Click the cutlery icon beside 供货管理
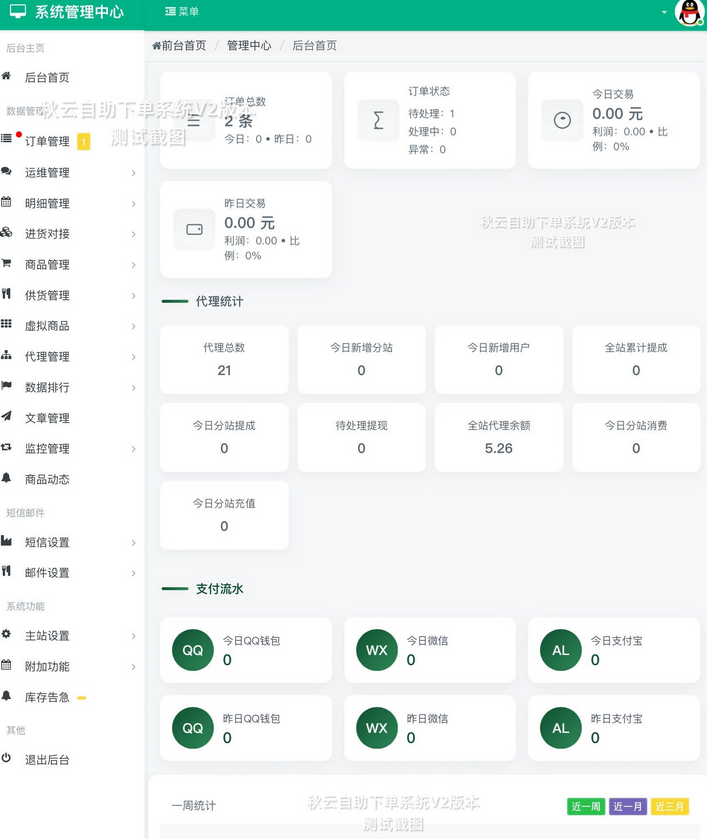 (6, 293)
